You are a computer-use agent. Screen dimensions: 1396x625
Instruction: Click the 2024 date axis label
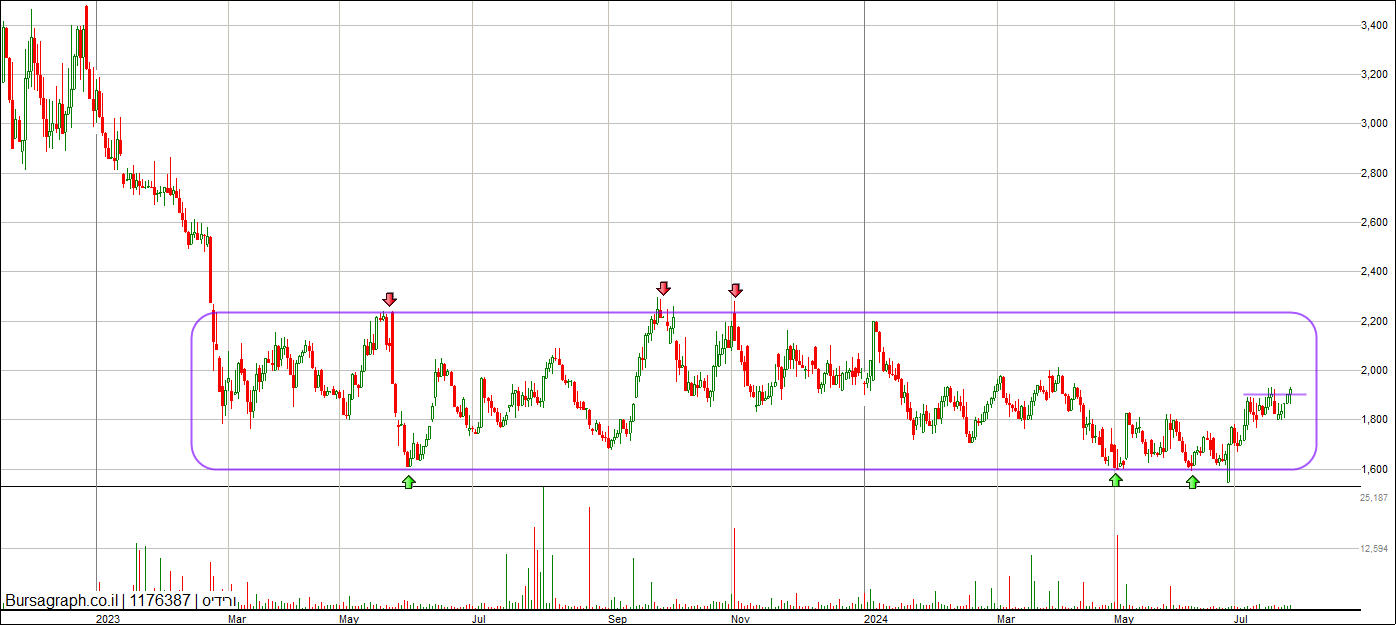877,618
